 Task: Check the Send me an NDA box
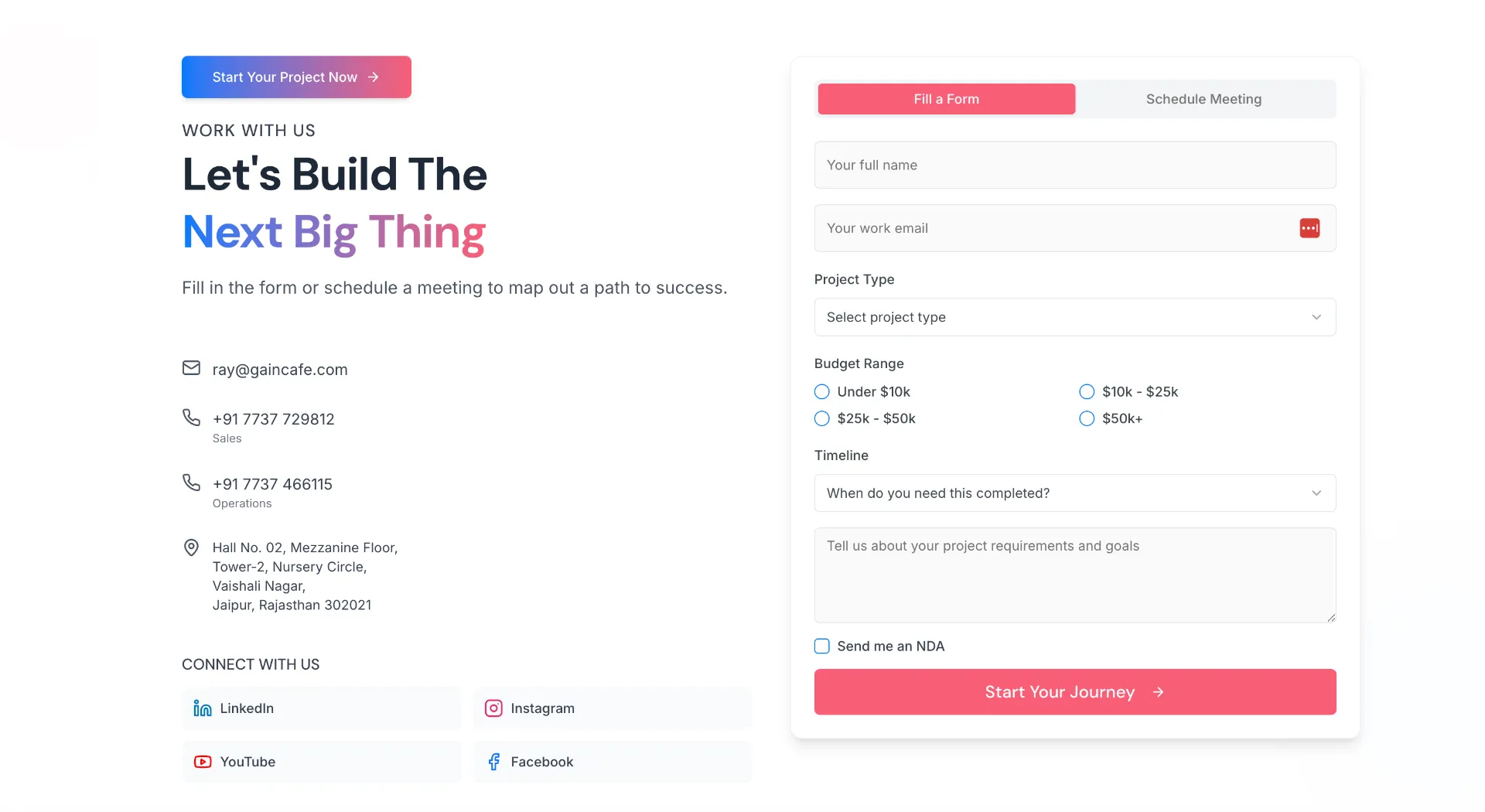tap(822, 646)
